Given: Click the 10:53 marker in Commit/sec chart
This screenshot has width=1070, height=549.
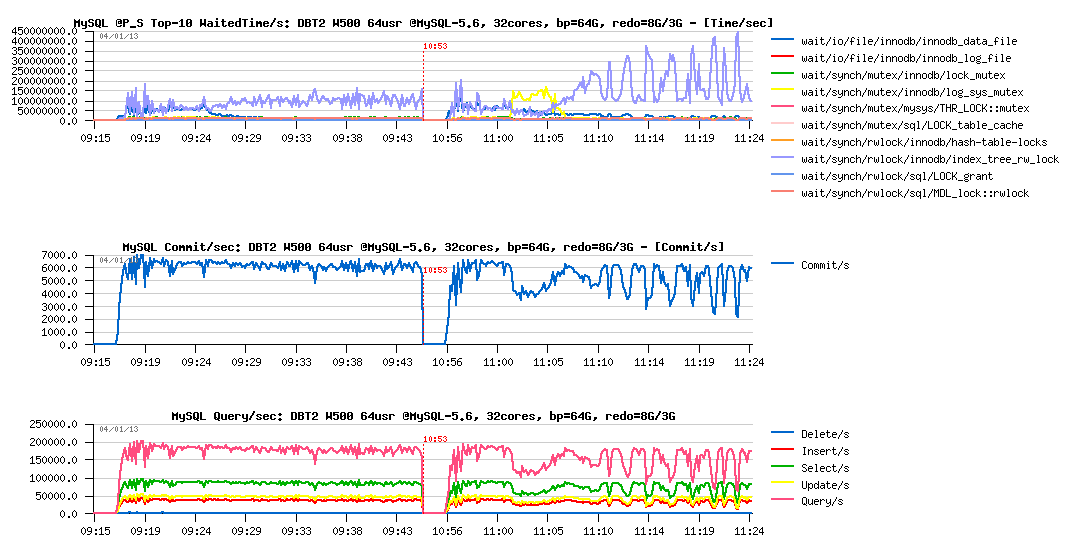Looking at the screenshot, I should [435, 270].
